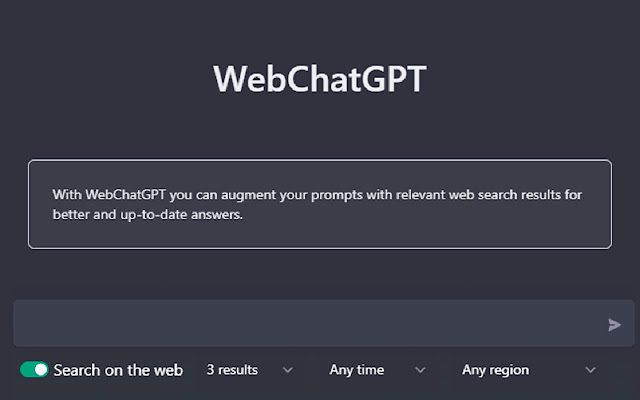Click the "better and up-to-date answers" text line
Viewport: 640px width, 400px height.
point(148,214)
